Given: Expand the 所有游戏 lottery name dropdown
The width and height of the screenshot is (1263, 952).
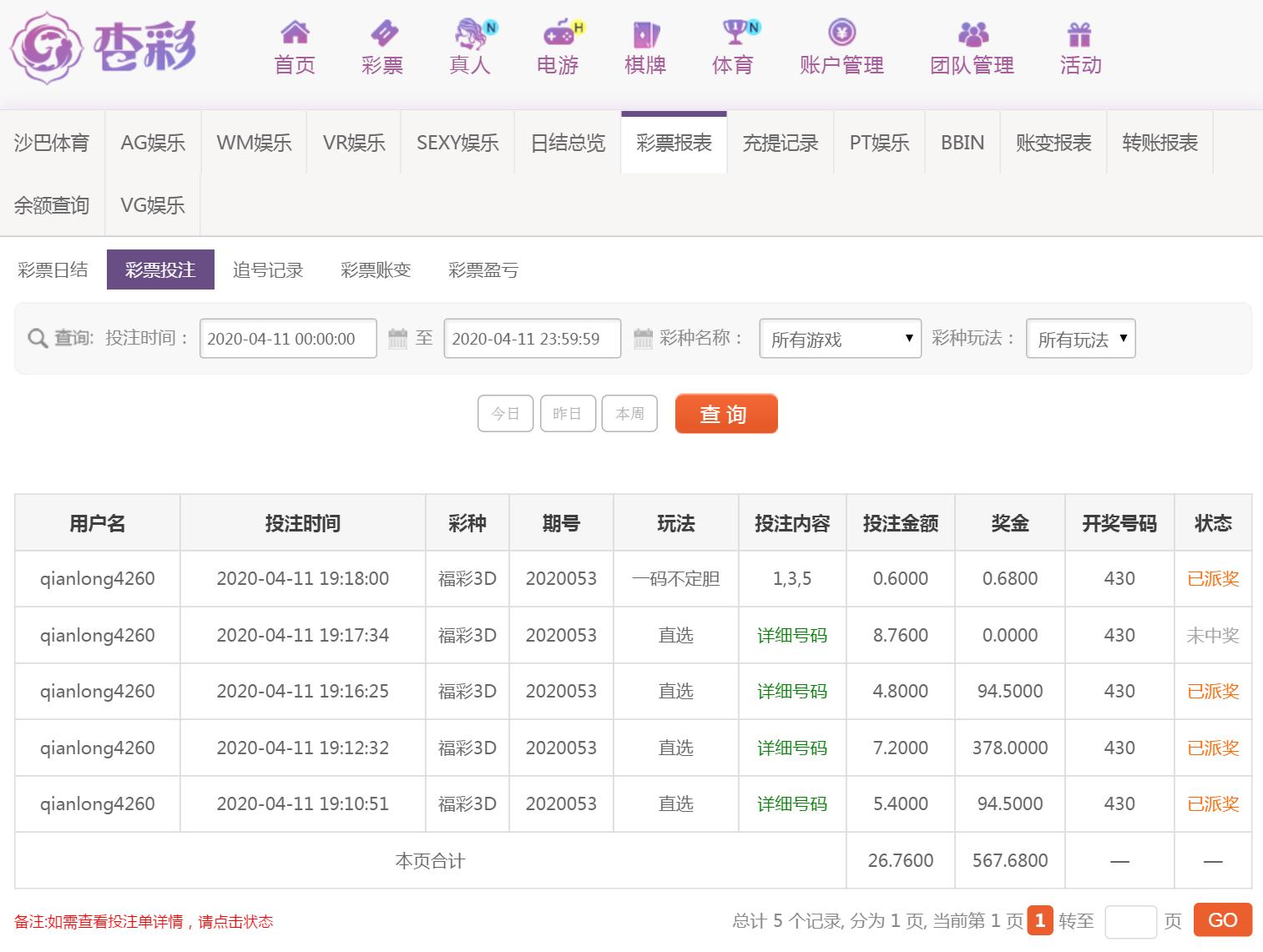Looking at the screenshot, I should [840, 339].
